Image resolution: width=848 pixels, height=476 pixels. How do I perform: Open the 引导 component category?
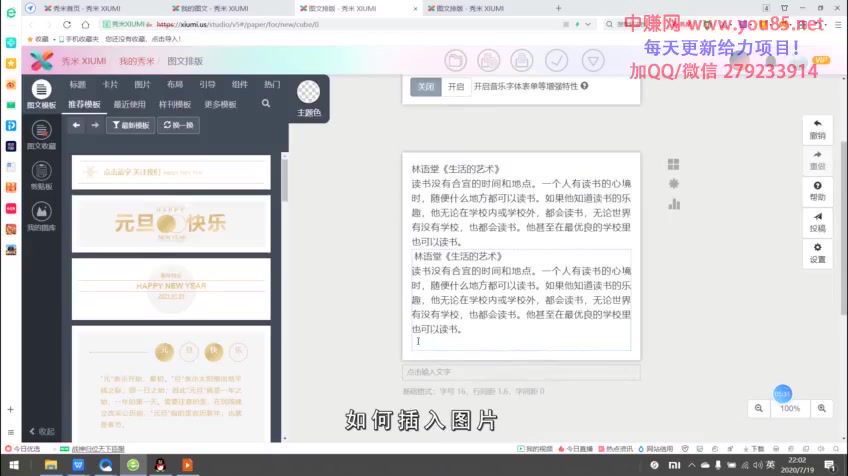208,84
